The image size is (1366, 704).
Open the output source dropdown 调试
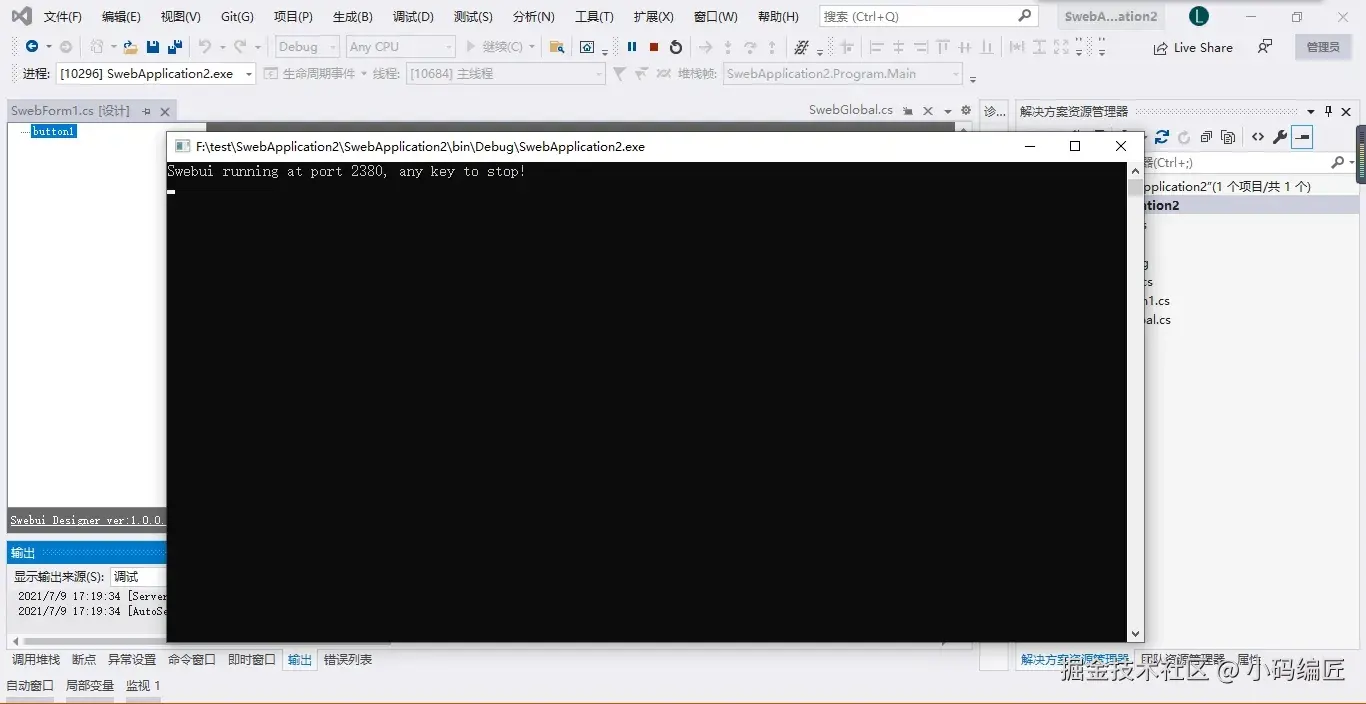pos(138,577)
